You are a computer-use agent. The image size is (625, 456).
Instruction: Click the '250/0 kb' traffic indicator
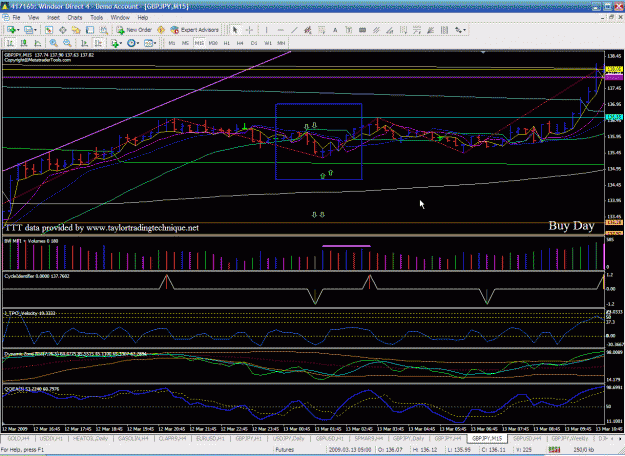tap(585, 450)
